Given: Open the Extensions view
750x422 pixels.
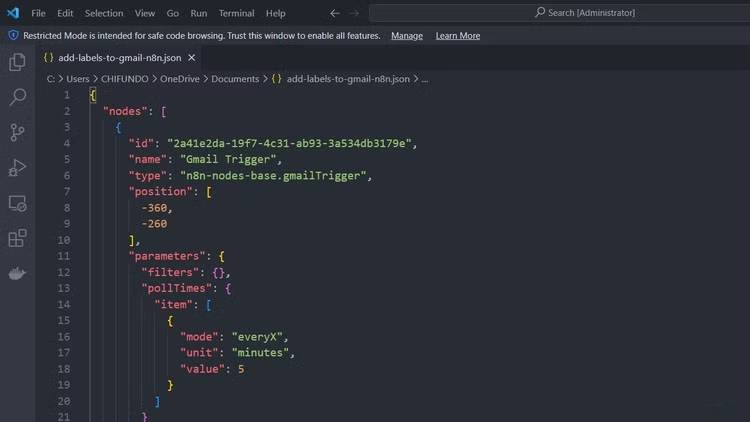Looking at the screenshot, I should (x=17, y=238).
